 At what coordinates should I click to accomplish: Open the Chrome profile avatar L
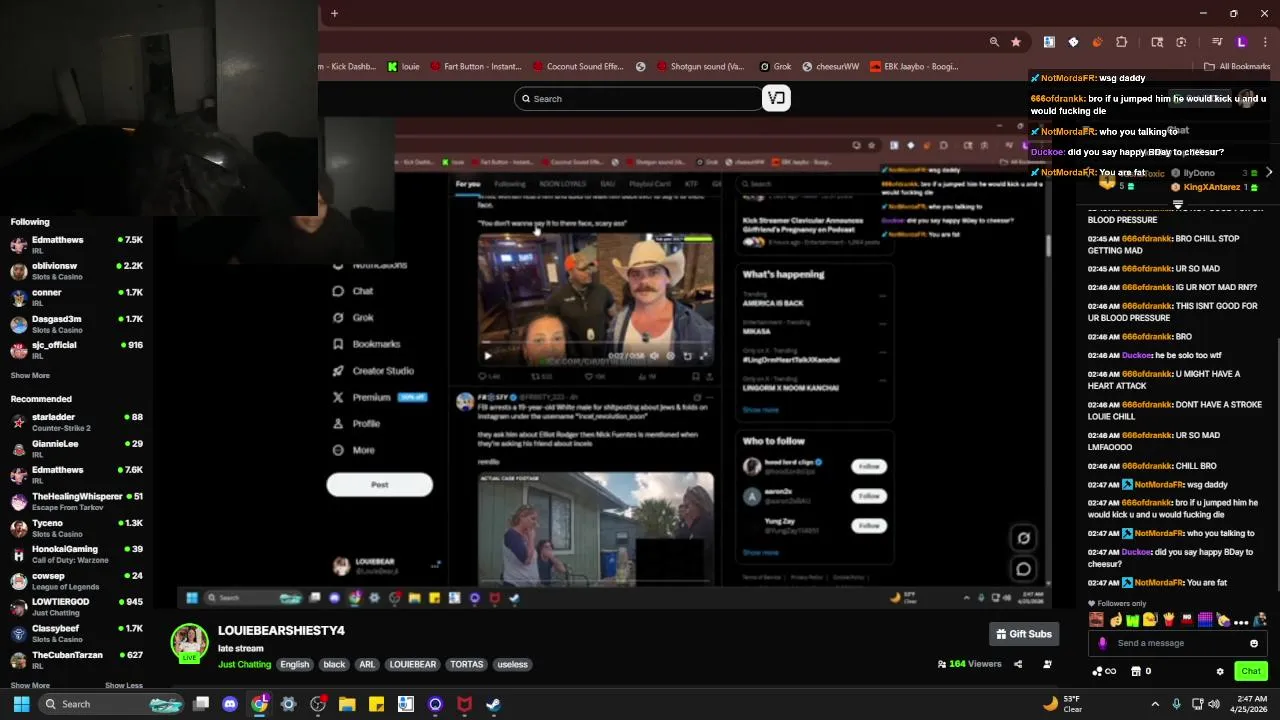[x=1241, y=42]
